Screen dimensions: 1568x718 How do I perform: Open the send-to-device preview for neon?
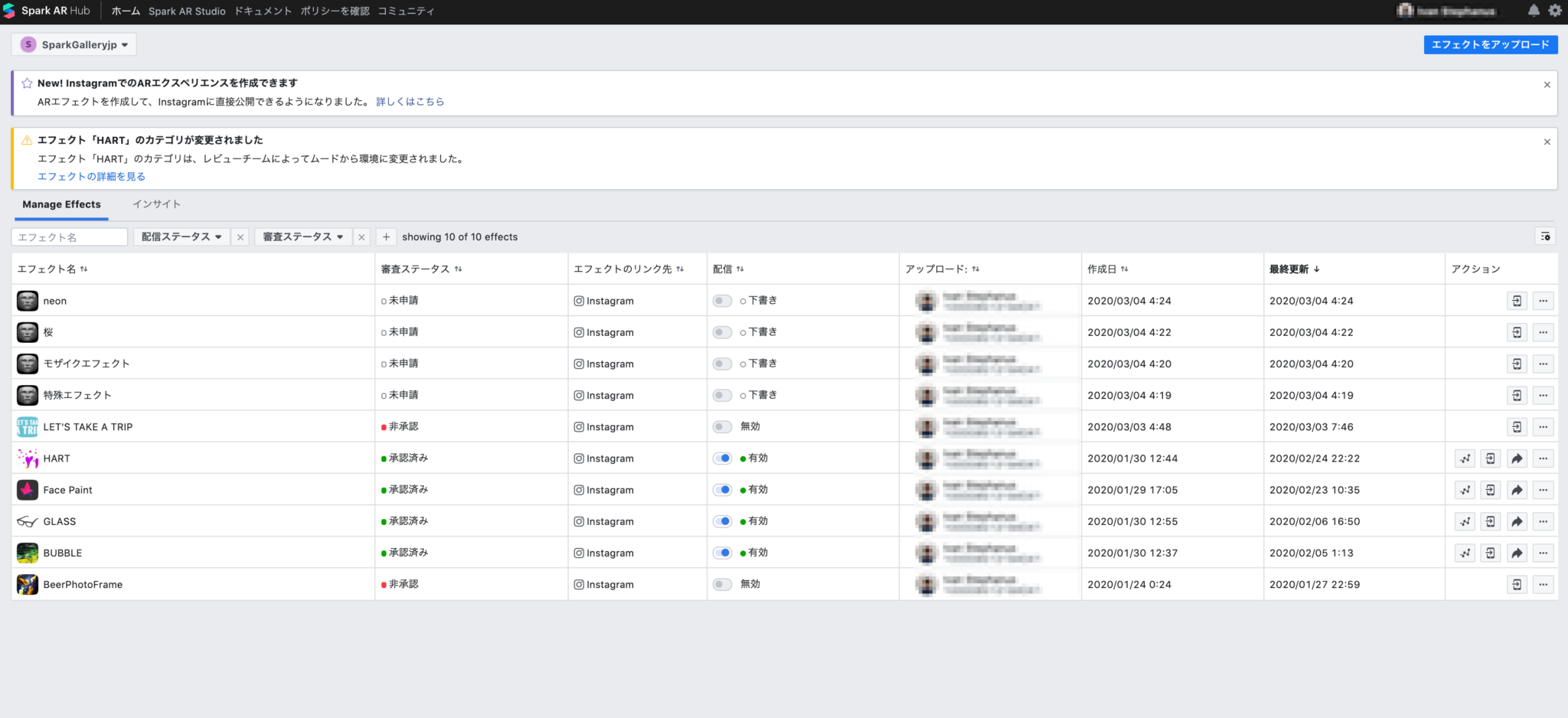[x=1517, y=301]
